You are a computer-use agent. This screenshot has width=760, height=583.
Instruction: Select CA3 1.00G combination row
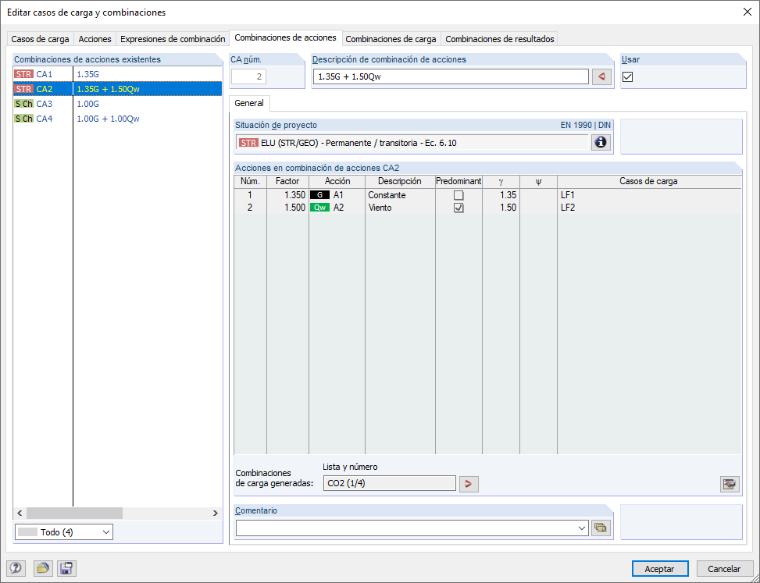pos(117,104)
